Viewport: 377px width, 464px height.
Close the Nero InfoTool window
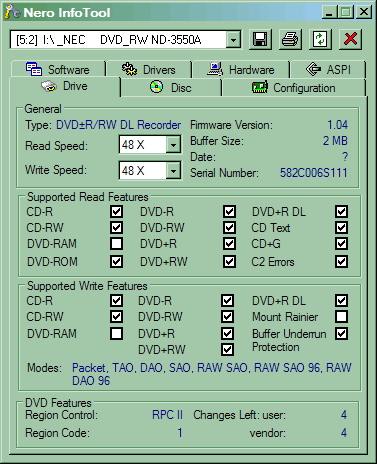pos(364,12)
